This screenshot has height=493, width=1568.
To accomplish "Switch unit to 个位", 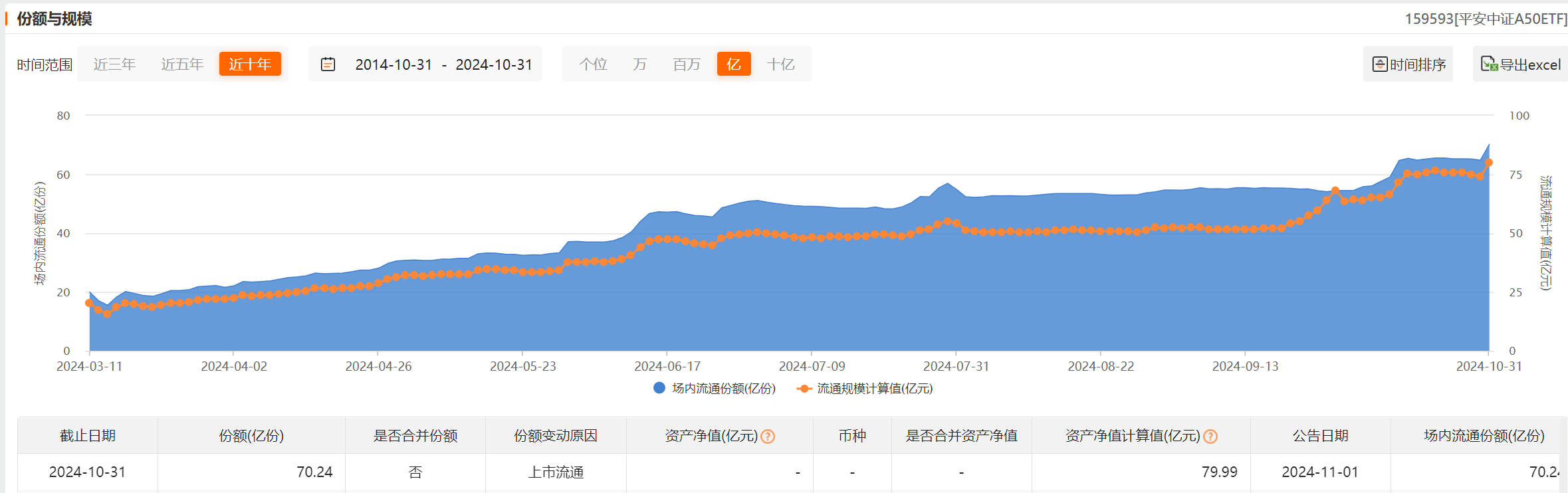I will (593, 64).
